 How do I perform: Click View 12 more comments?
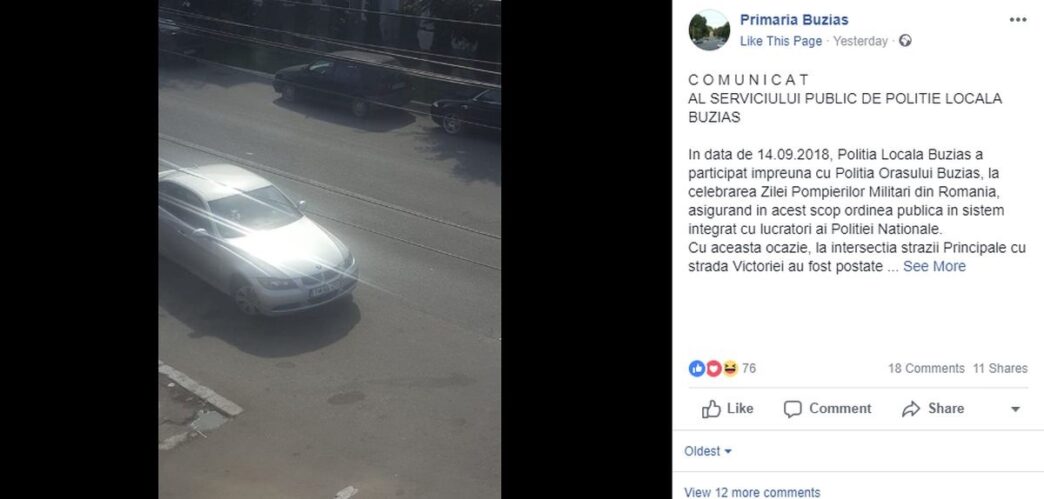[x=752, y=492]
